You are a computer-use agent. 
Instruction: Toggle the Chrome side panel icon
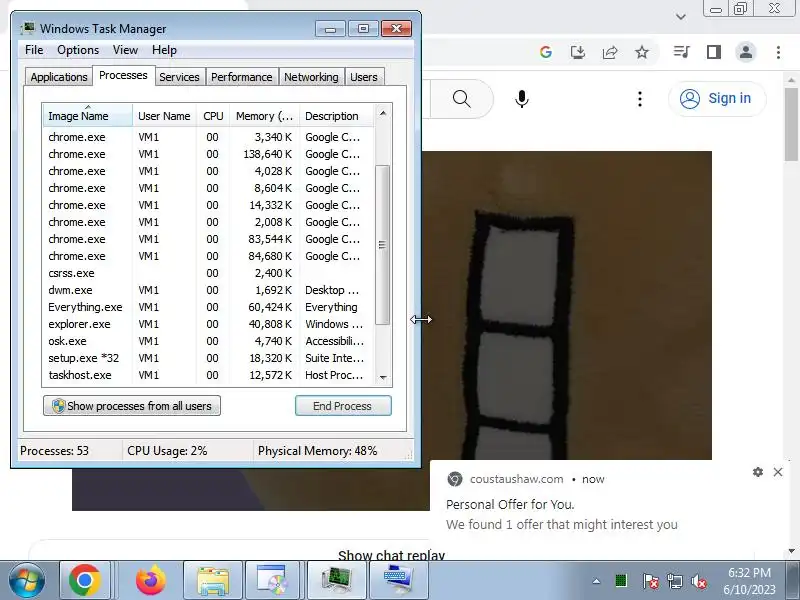(713, 52)
